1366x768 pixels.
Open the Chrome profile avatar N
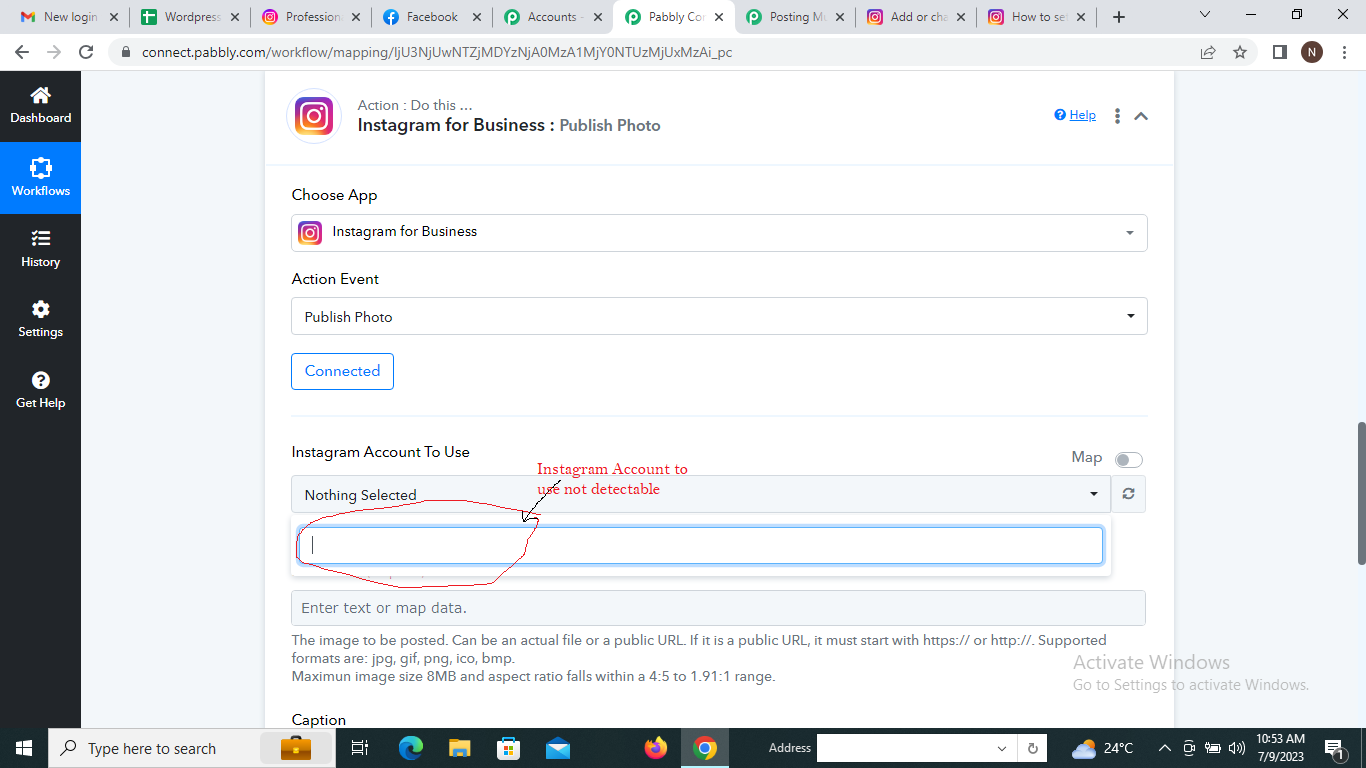click(x=1312, y=52)
